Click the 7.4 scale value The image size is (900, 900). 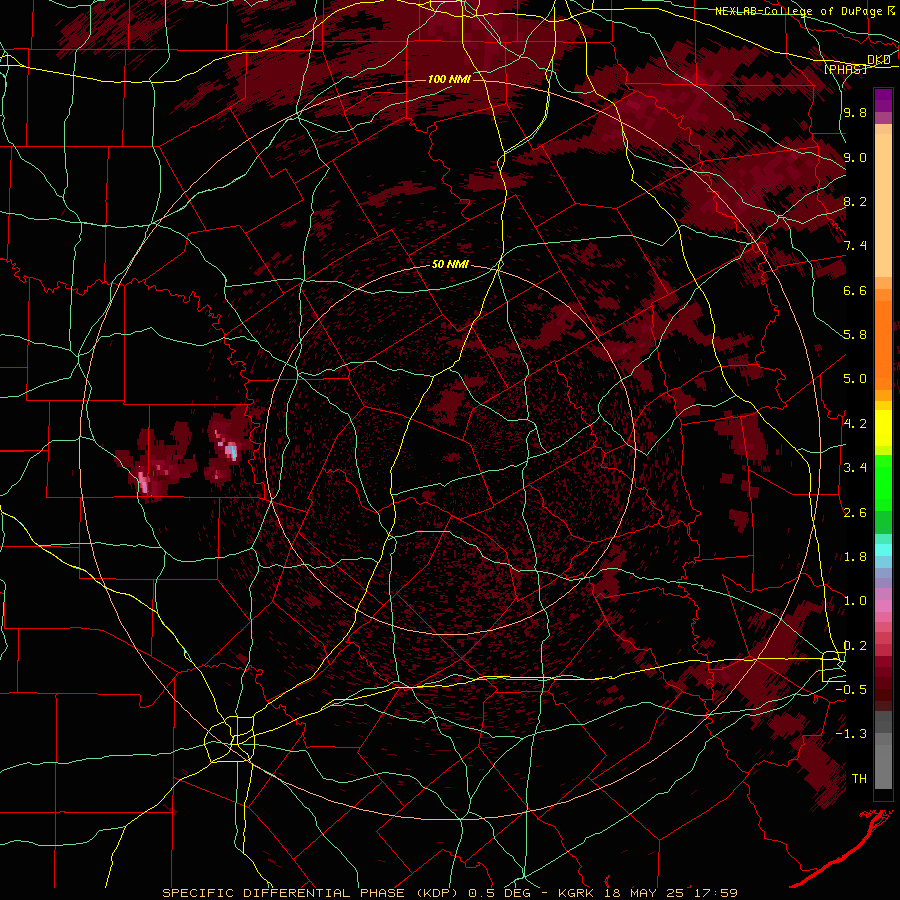pyautogui.click(x=855, y=246)
